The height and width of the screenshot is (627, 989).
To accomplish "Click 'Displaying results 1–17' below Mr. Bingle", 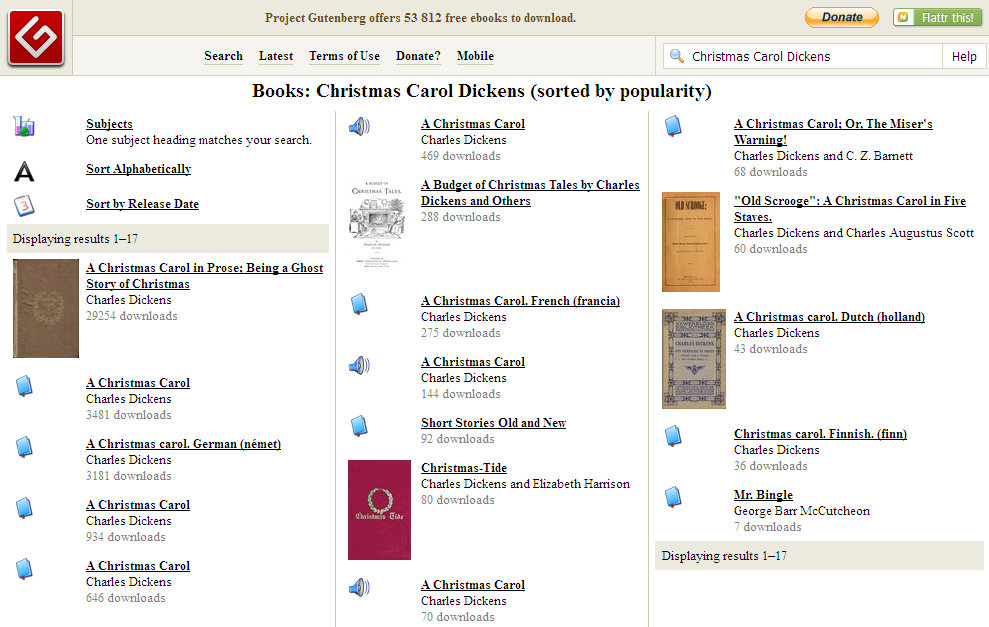I will (x=723, y=556).
